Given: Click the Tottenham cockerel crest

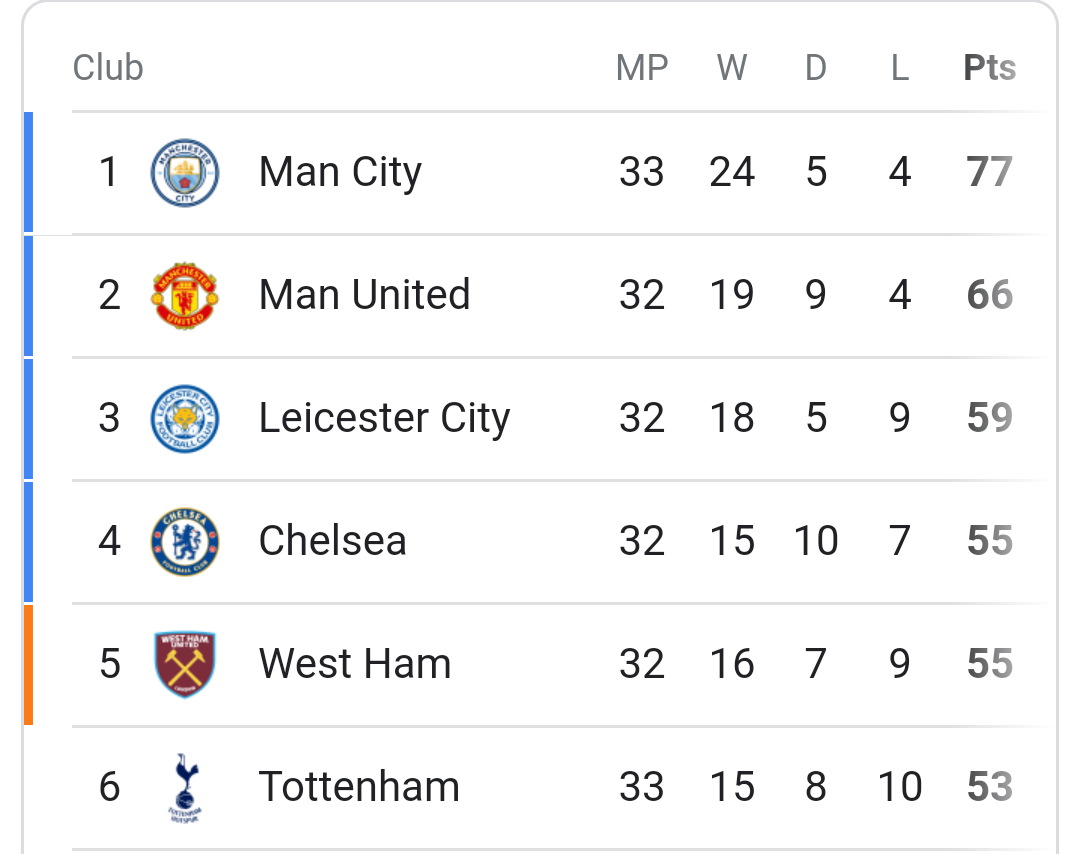Looking at the screenshot, I should pyautogui.click(x=185, y=787).
